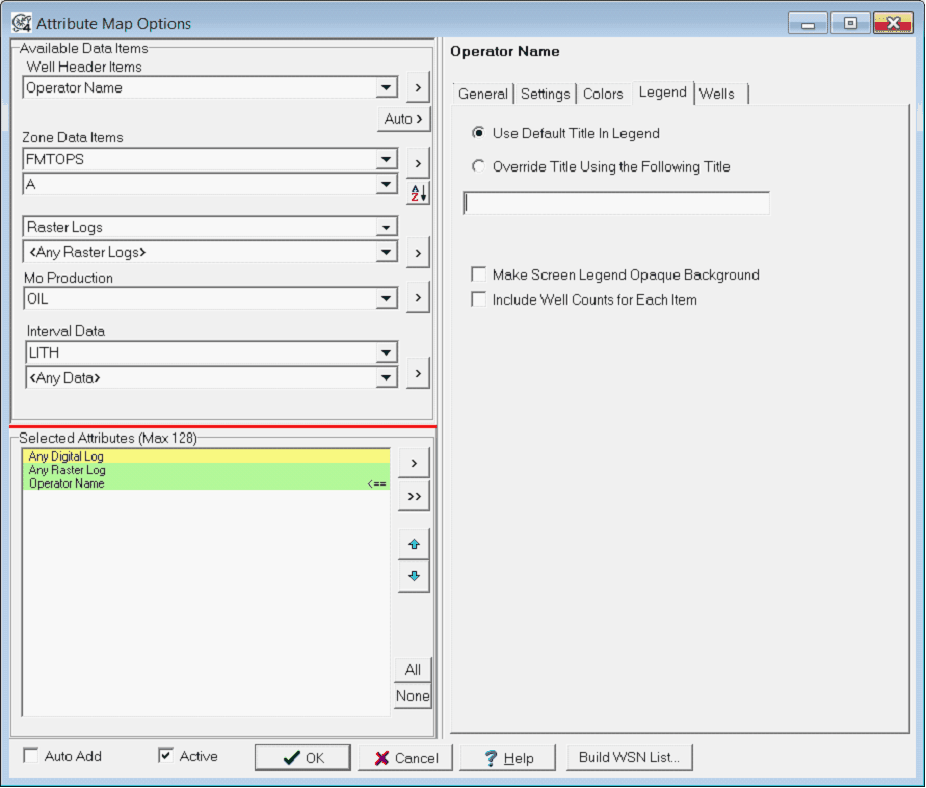Open the FMTOPS zone data dropdown

[387, 160]
